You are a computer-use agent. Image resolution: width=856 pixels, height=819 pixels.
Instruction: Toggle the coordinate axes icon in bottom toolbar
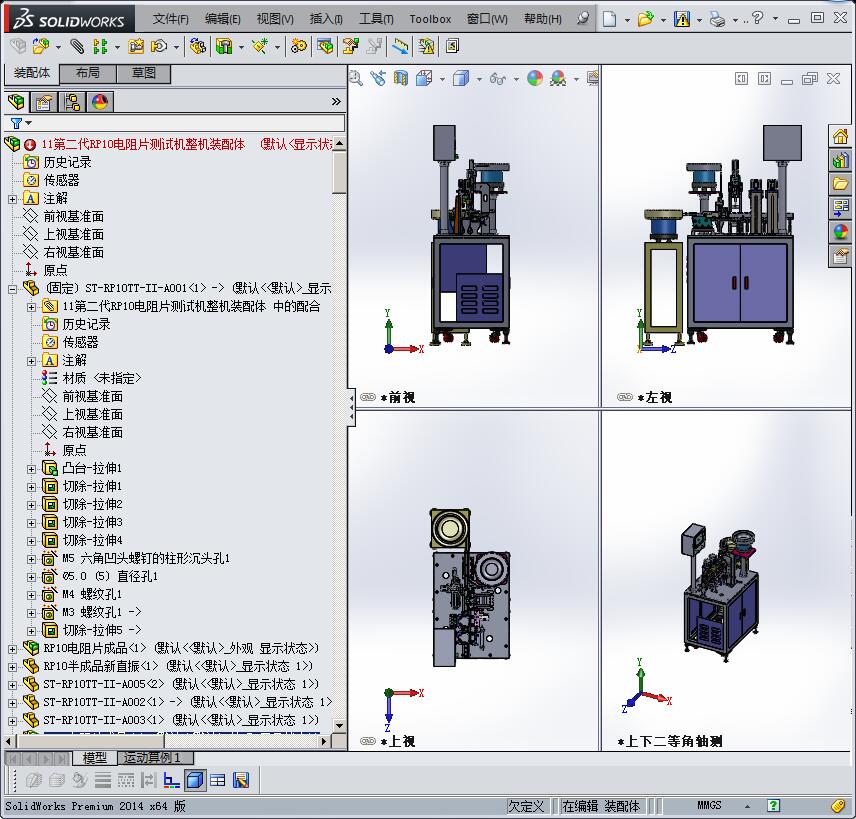click(x=171, y=780)
